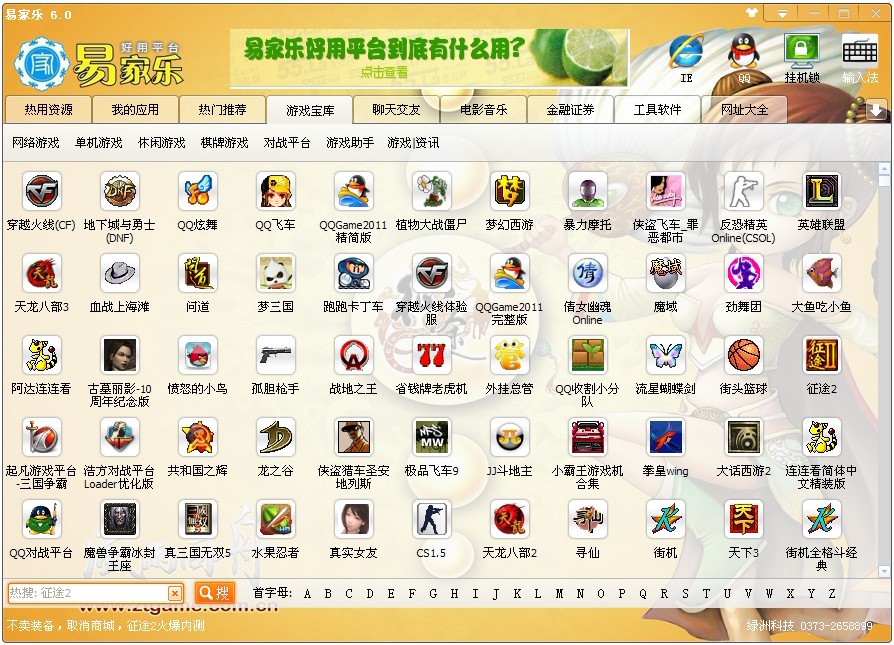
Task: Show the 棋牌游戏 subcategory
Action: 225,143
